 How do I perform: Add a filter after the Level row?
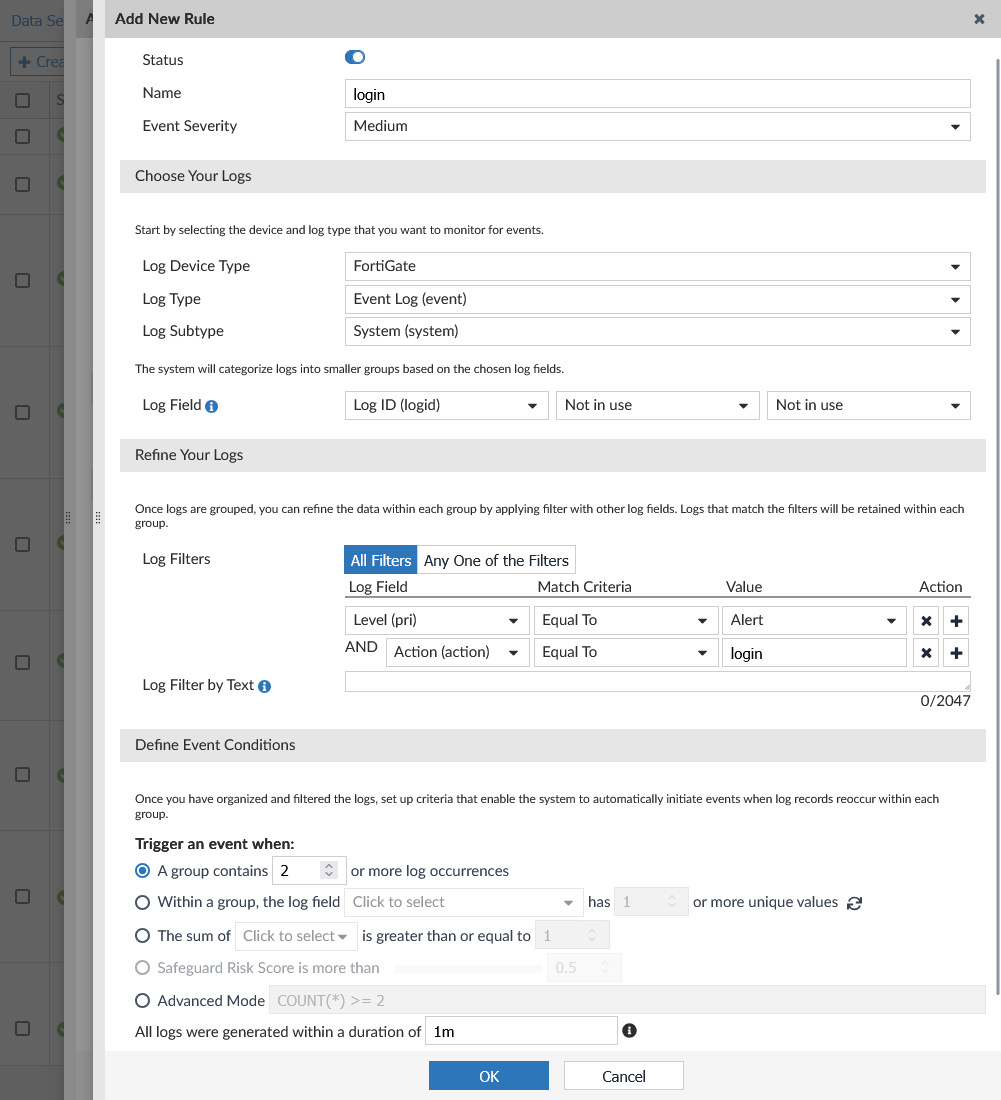(957, 621)
